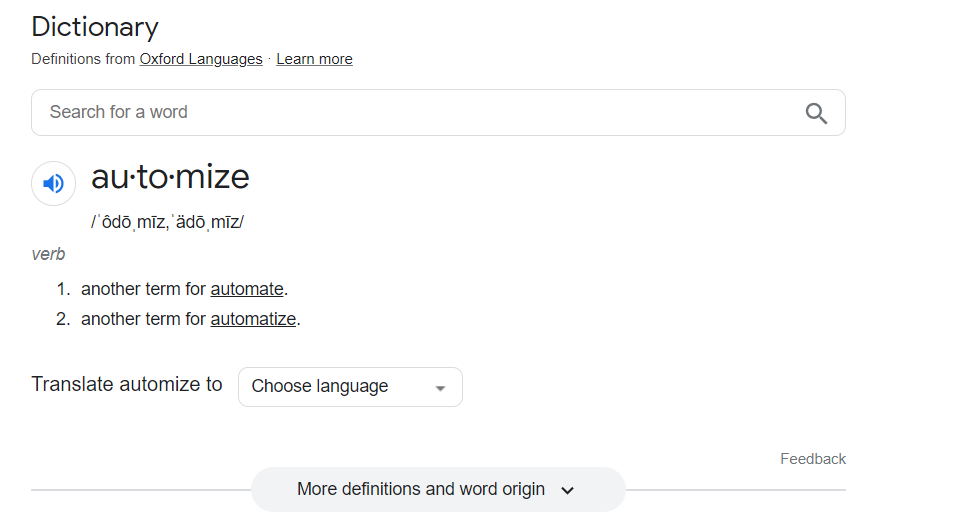Click the Choose language dropdown arrow
The width and height of the screenshot is (954, 522).
click(x=440, y=388)
